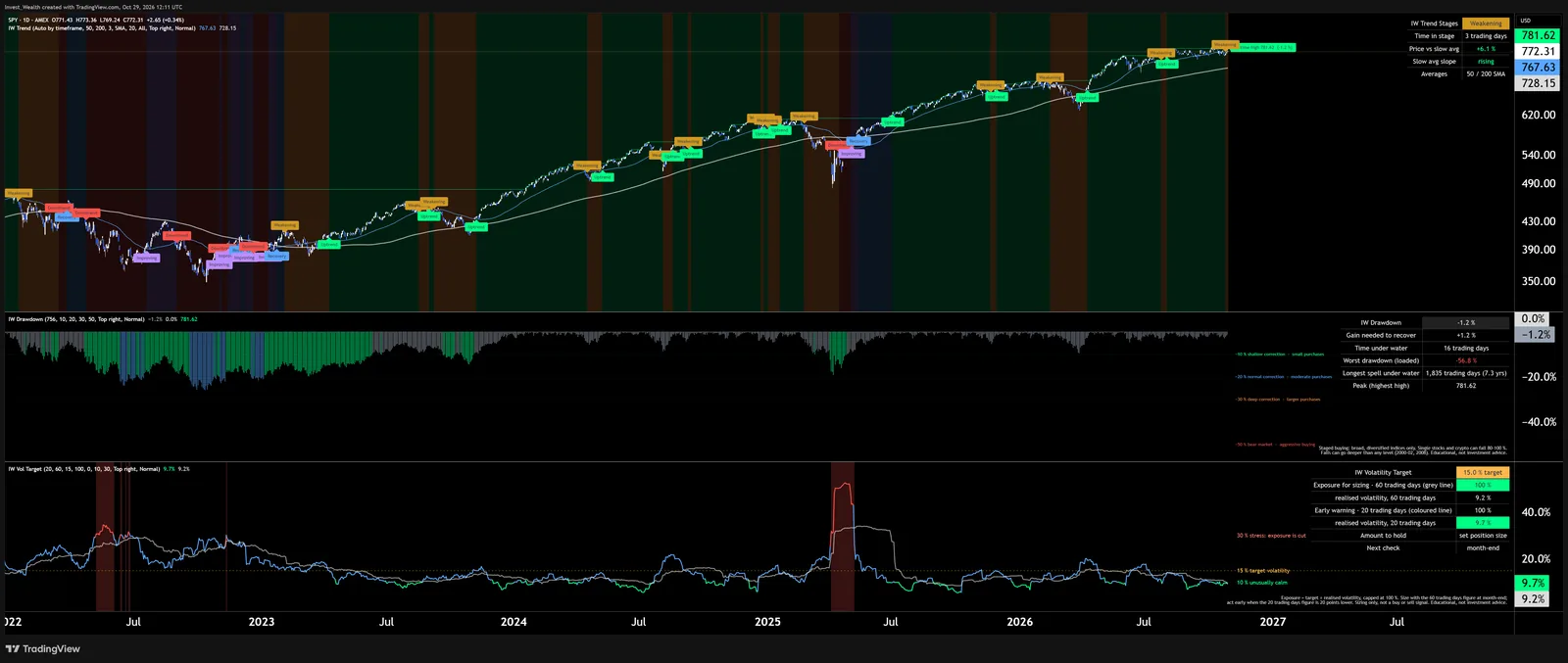Click the TradingView logo at bottom left
The image size is (1568, 663).
coord(43,648)
